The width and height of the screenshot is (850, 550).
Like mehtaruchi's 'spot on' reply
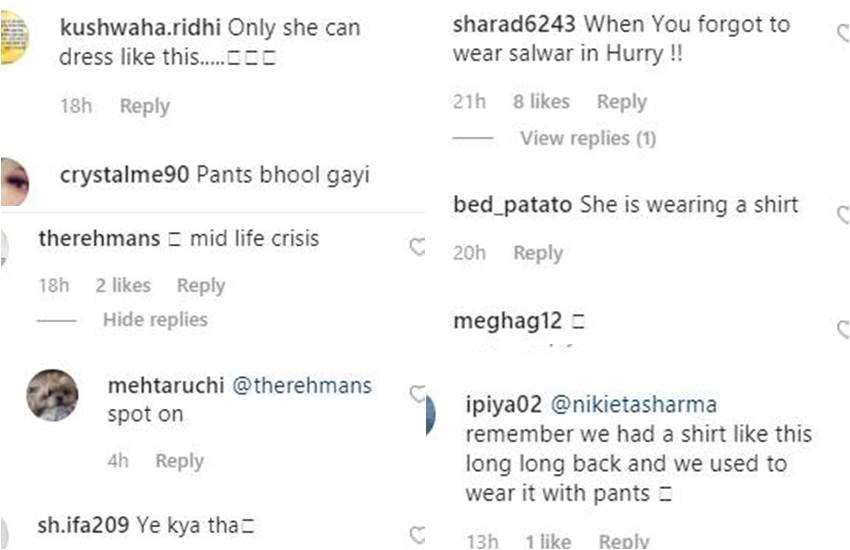click(x=418, y=395)
